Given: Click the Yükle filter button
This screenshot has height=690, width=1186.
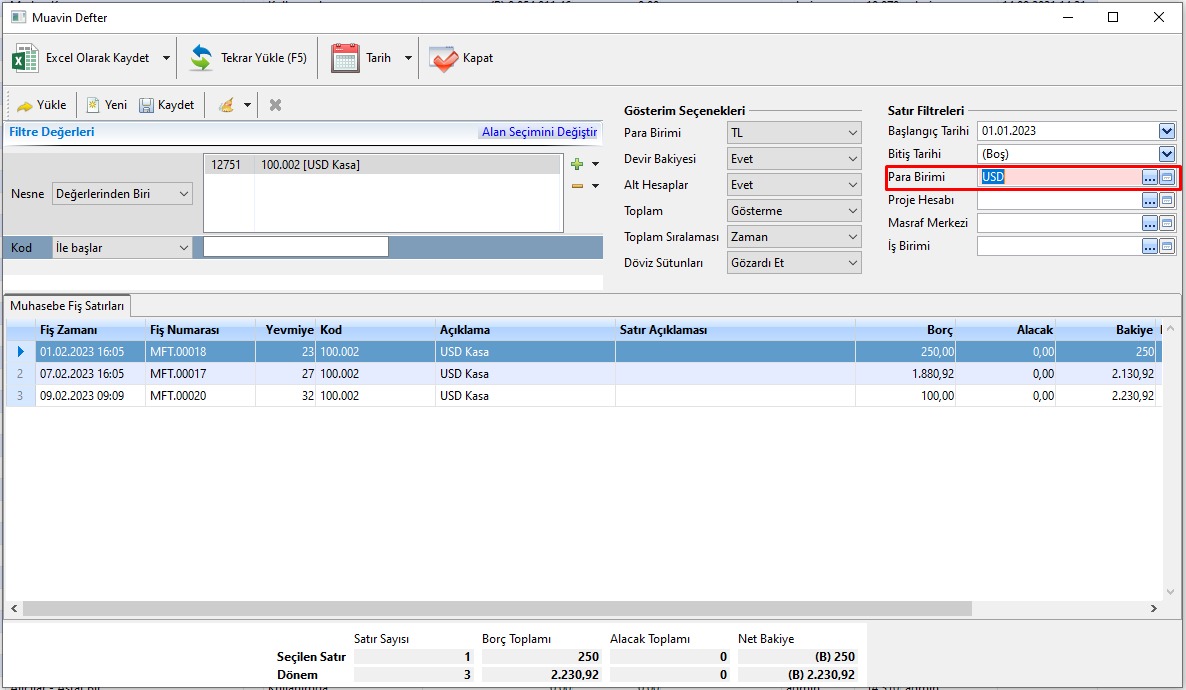Looking at the screenshot, I should point(42,105).
